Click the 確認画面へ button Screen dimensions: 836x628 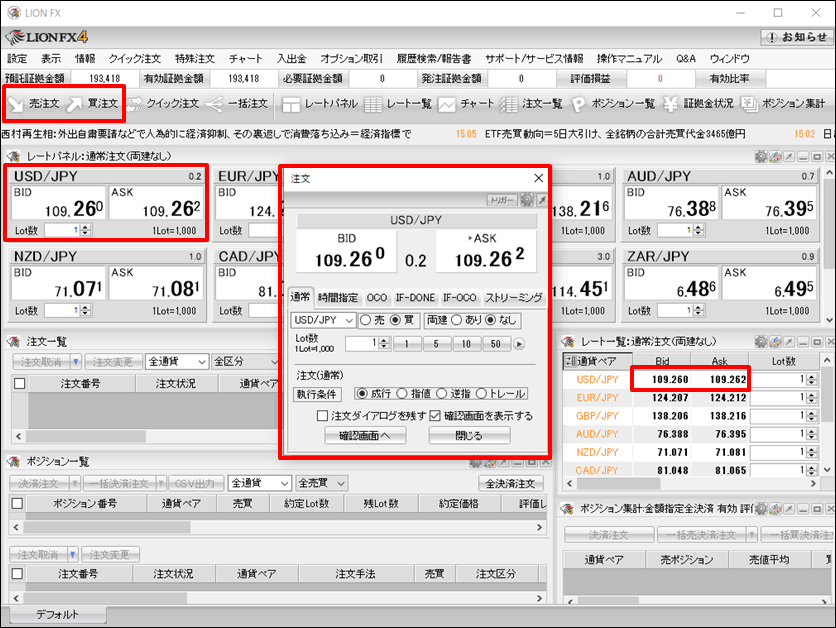click(x=365, y=436)
